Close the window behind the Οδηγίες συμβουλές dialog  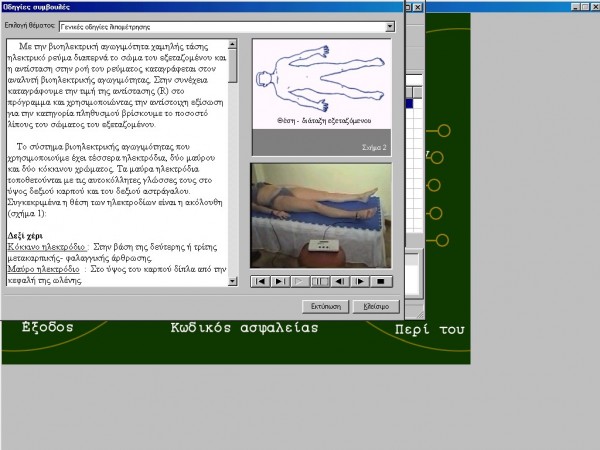pyautogui.click(x=418, y=7)
